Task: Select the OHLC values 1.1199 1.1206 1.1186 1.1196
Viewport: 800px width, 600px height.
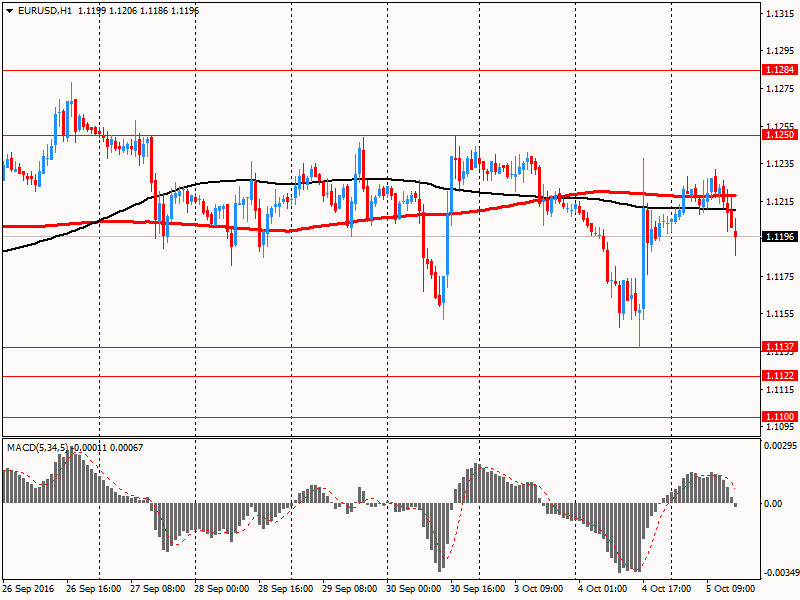Action: point(138,11)
